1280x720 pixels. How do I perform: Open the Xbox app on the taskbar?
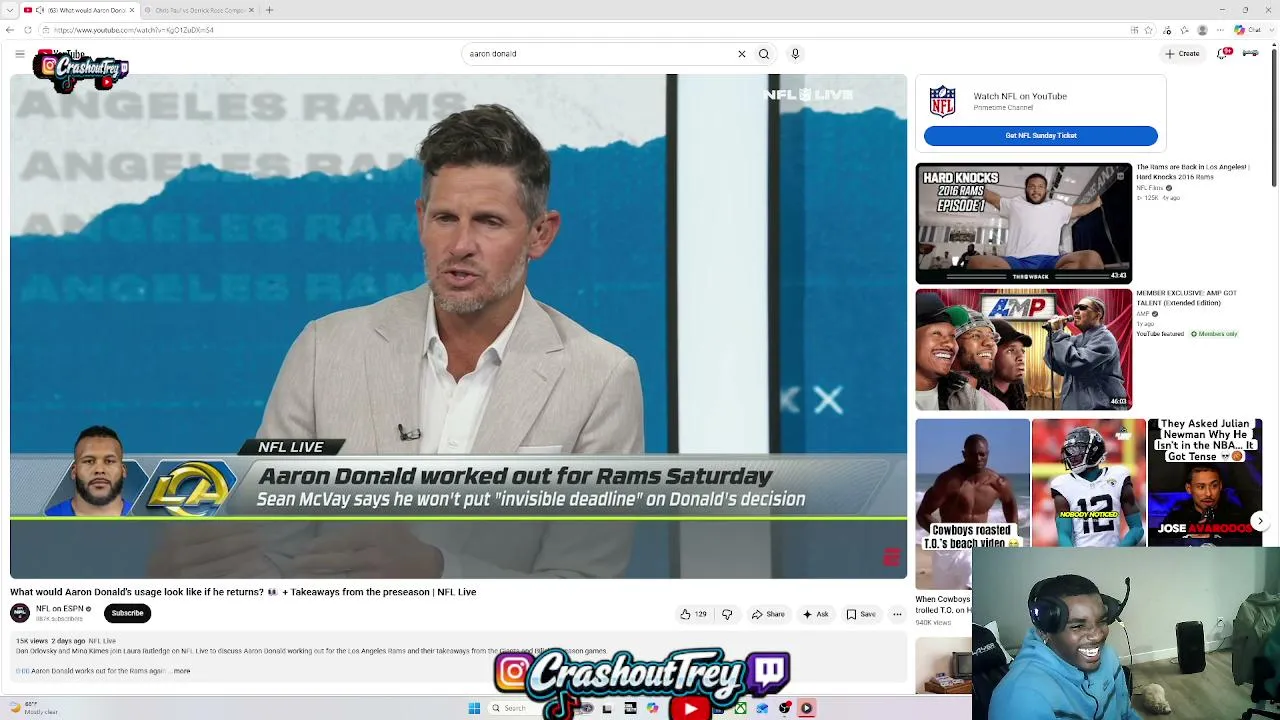pos(740,708)
